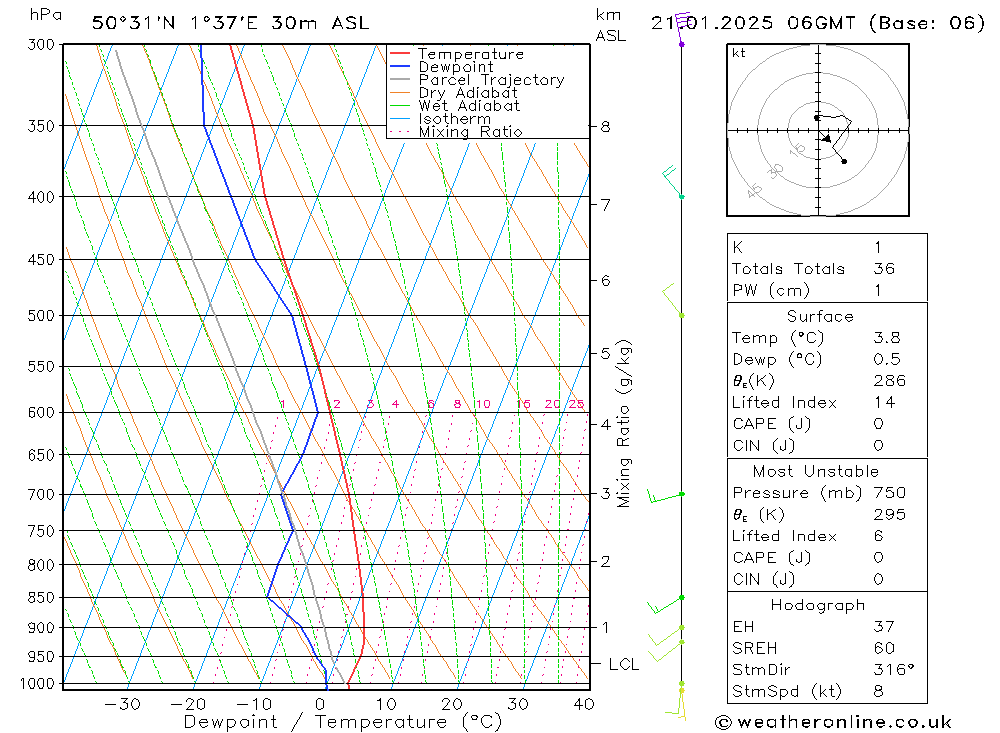Click the Dewpoint entry in the legend
The height and width of the screenshot is (733, 1000).
pos(456,67)
